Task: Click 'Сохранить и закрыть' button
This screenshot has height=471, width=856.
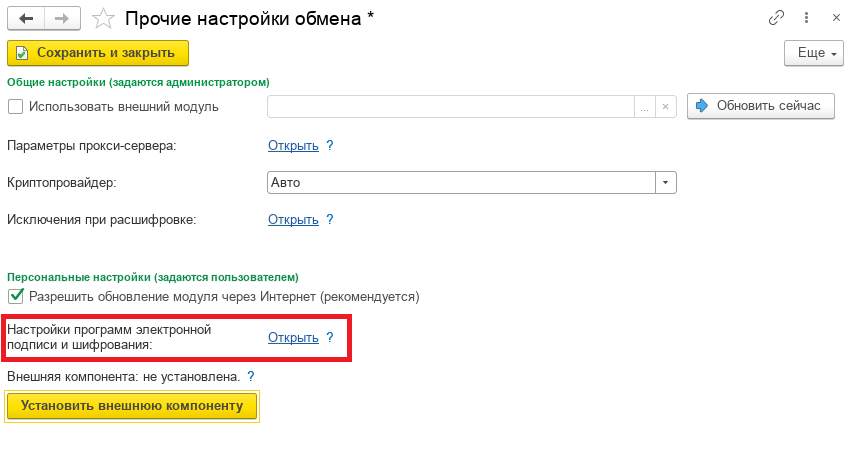Action: pos(97,53)
